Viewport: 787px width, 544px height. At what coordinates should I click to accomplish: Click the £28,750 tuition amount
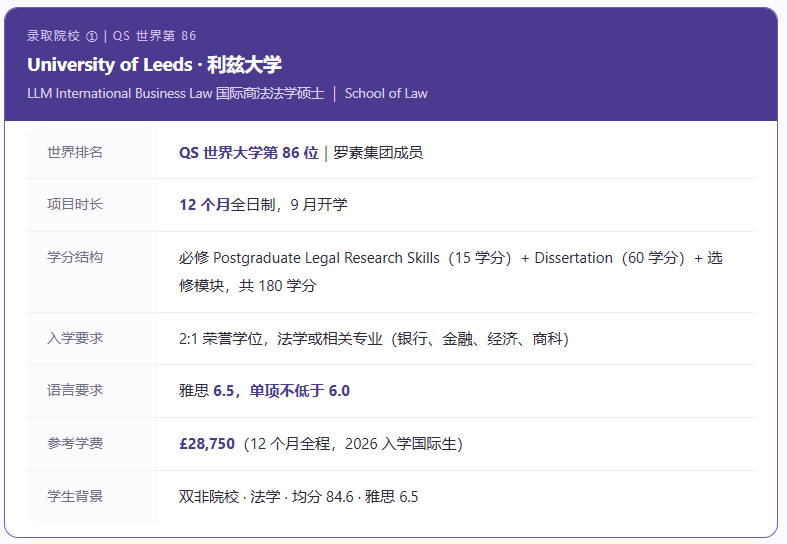pyautogui.click(x=207, y=444)
